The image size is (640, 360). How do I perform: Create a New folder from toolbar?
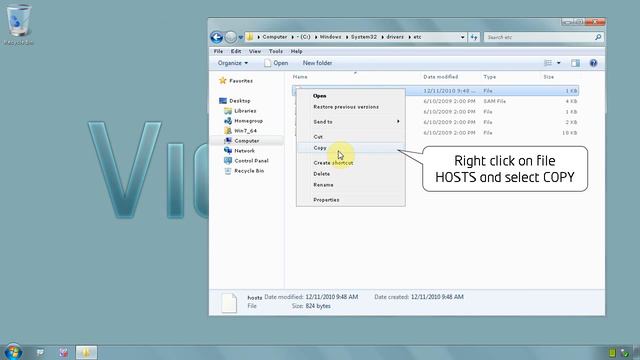point(317,63)
